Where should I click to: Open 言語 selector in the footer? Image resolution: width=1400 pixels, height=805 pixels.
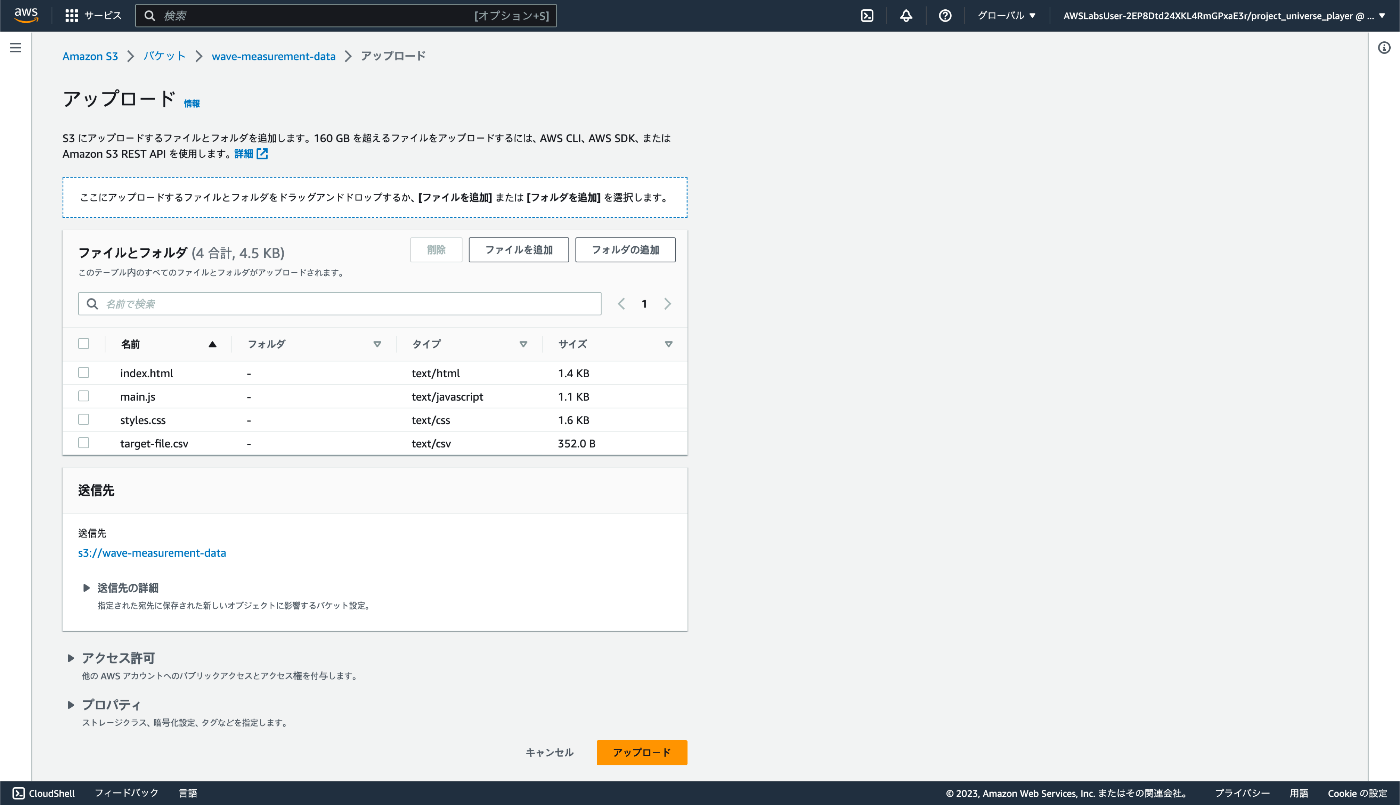point(188,793)
